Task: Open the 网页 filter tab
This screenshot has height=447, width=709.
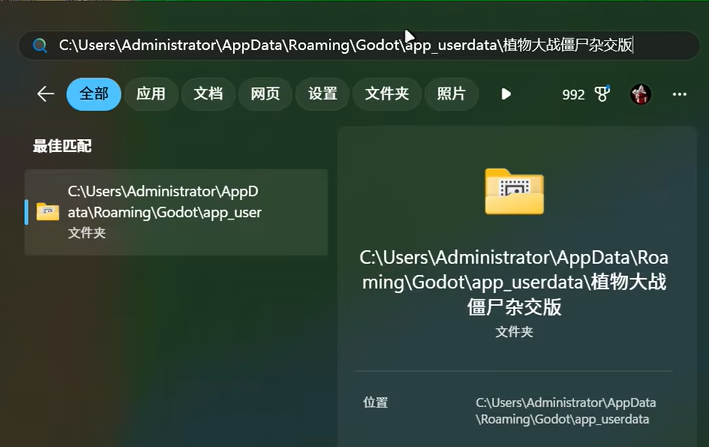Action: point(265,94)
